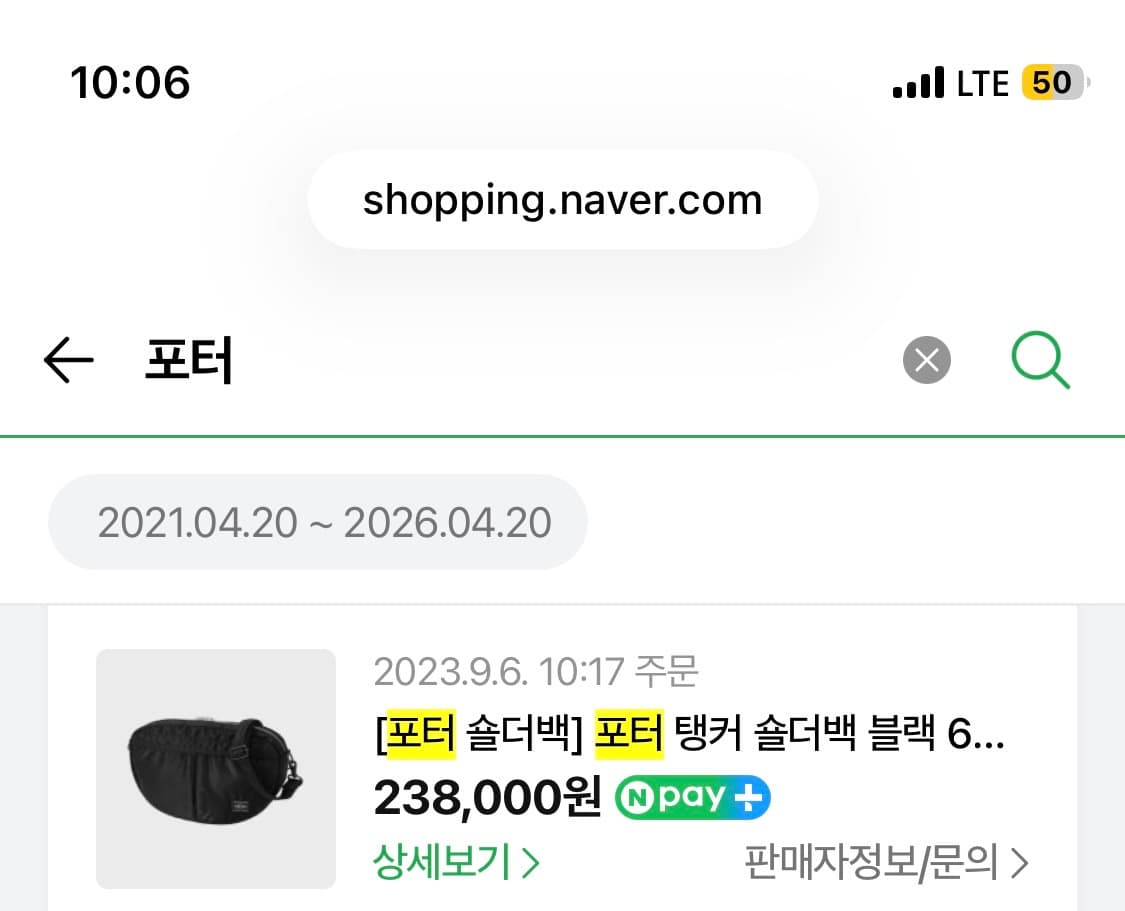Tap the 238,000원 price text
The width and height of the screenshot is (1125, 911).
(483, 797)
